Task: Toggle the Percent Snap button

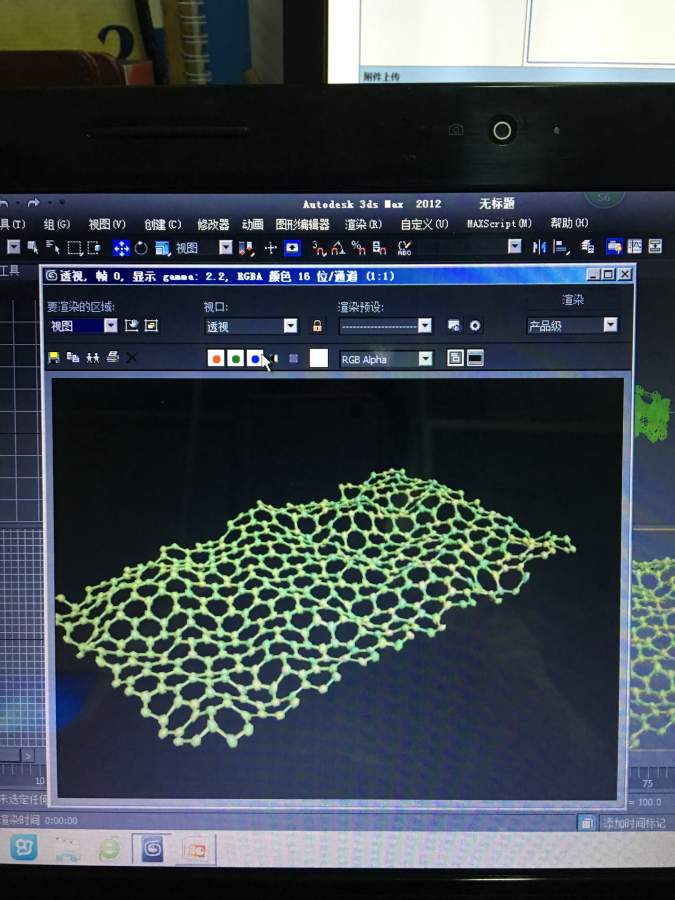Action: point(359,247)
